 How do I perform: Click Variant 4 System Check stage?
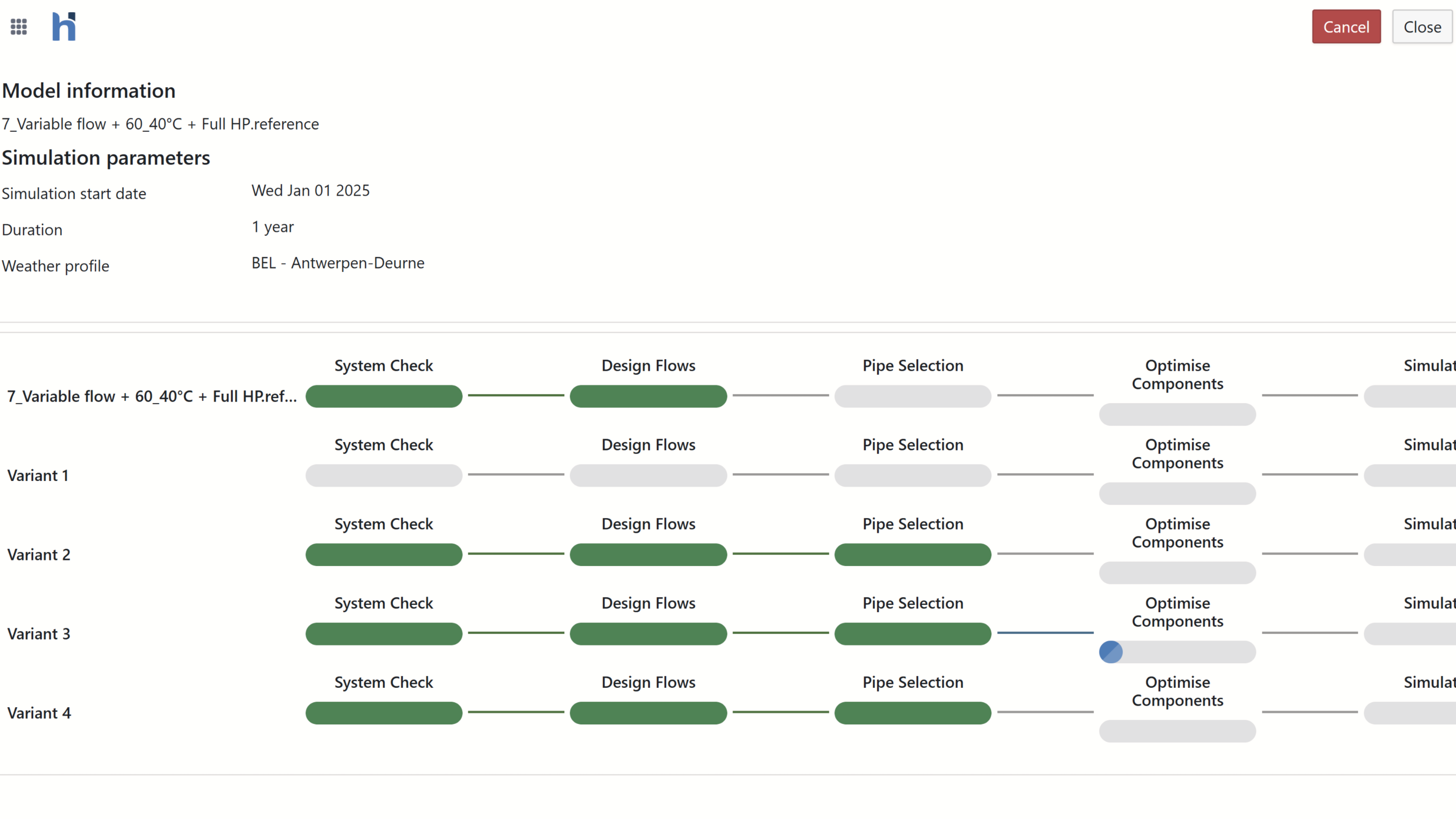[x=384, y=713]
